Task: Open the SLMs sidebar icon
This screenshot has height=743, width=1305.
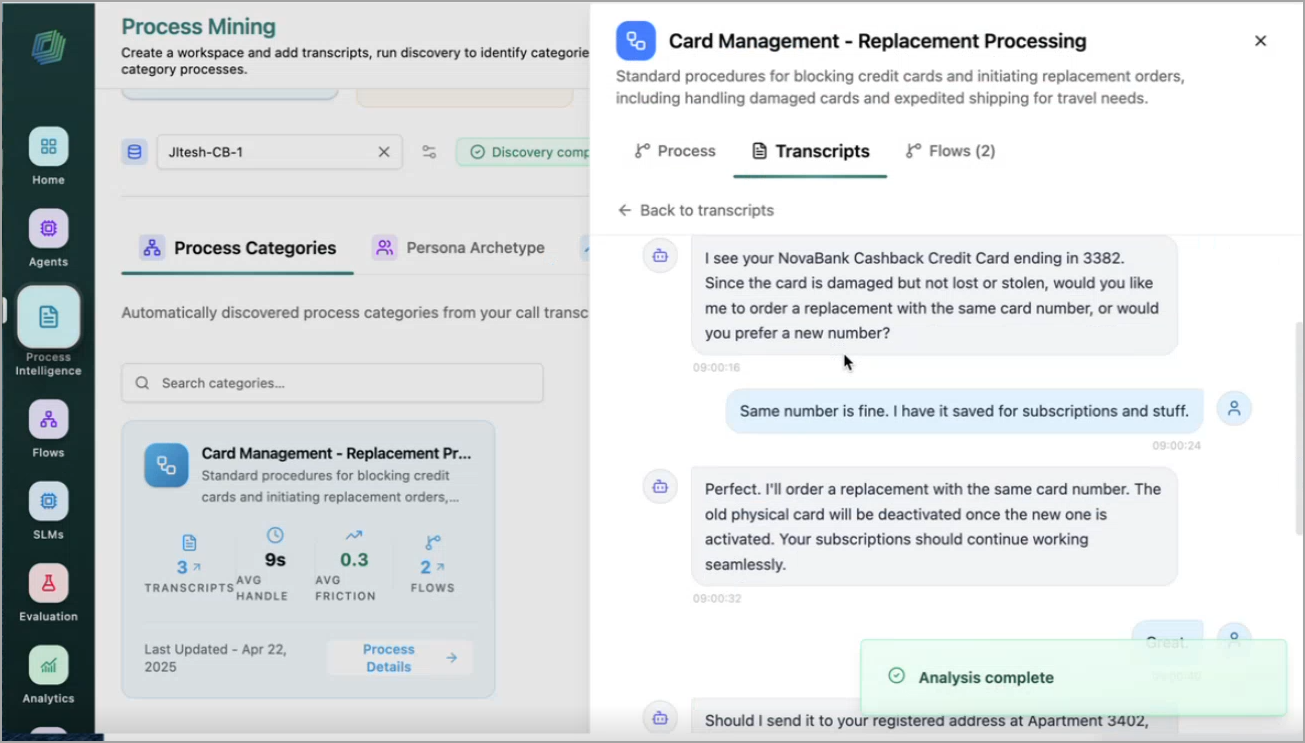Action: click(48, 502)
